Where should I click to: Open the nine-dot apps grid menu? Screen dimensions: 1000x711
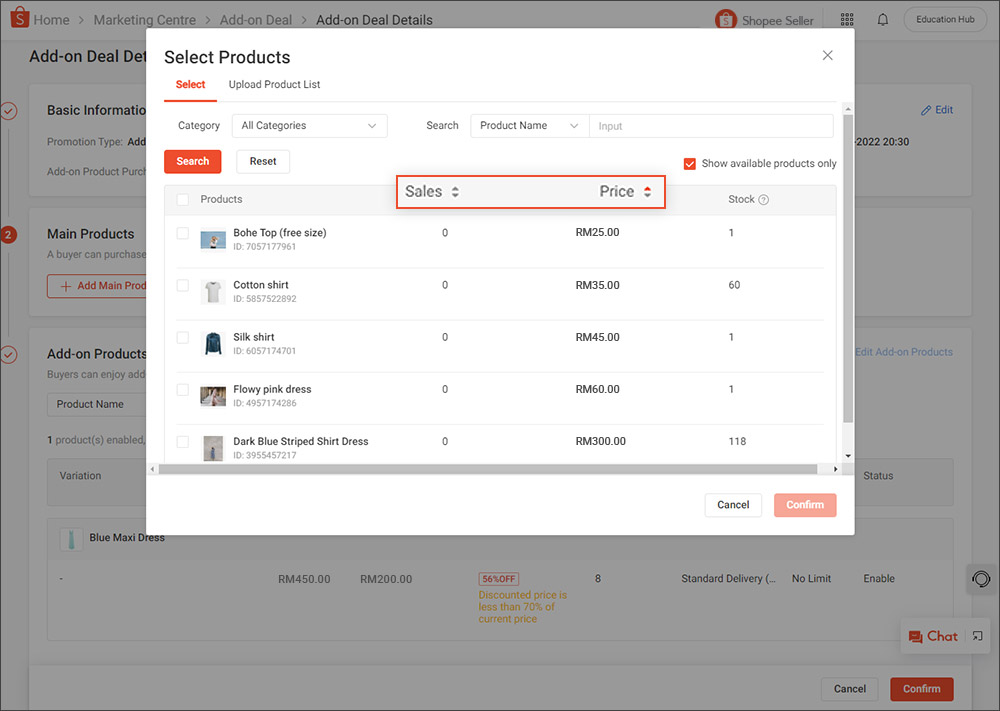tap(846, 19)
